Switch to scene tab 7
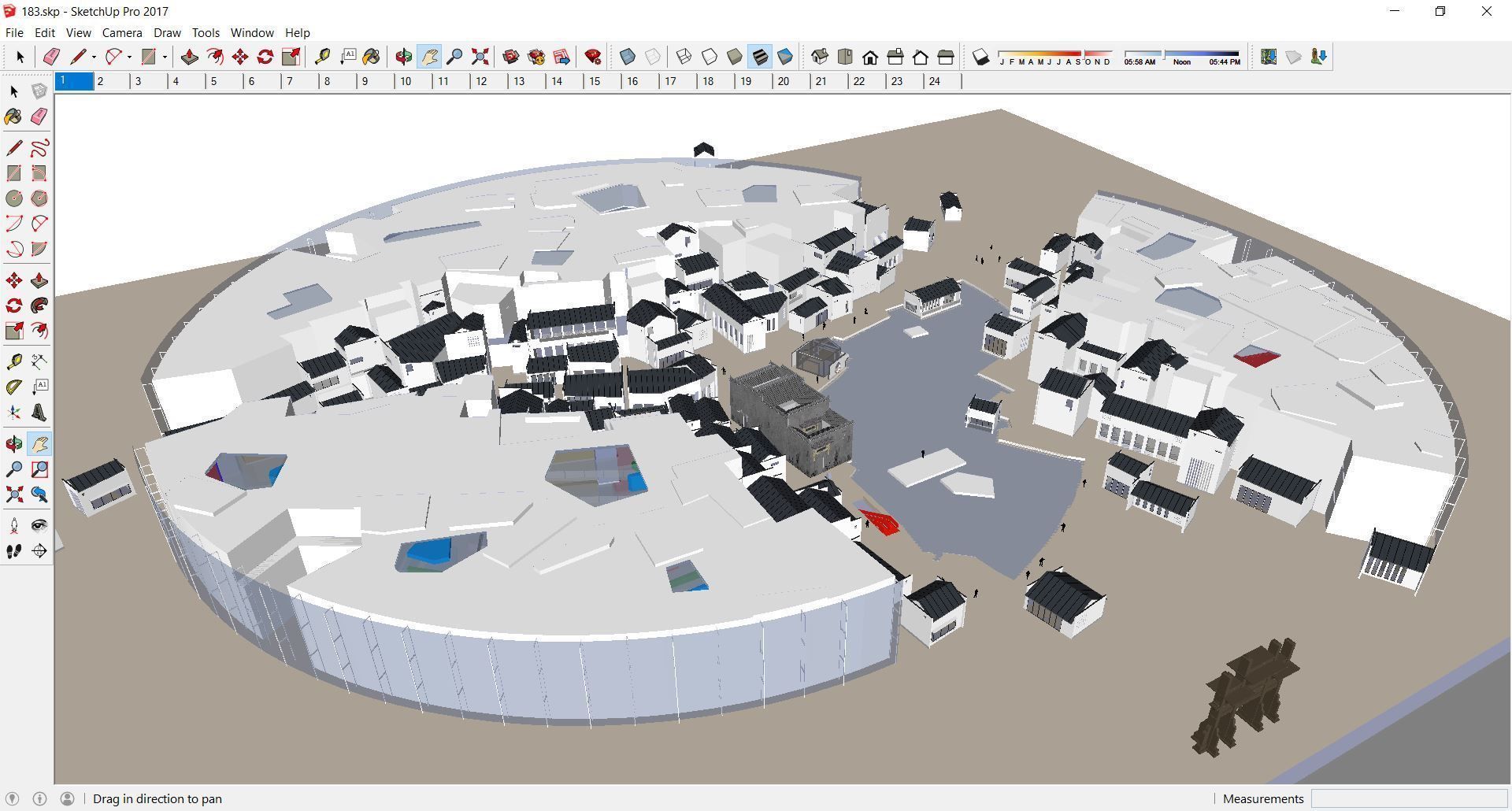Viewport: 1512px width, 811px height. (302, 81)
